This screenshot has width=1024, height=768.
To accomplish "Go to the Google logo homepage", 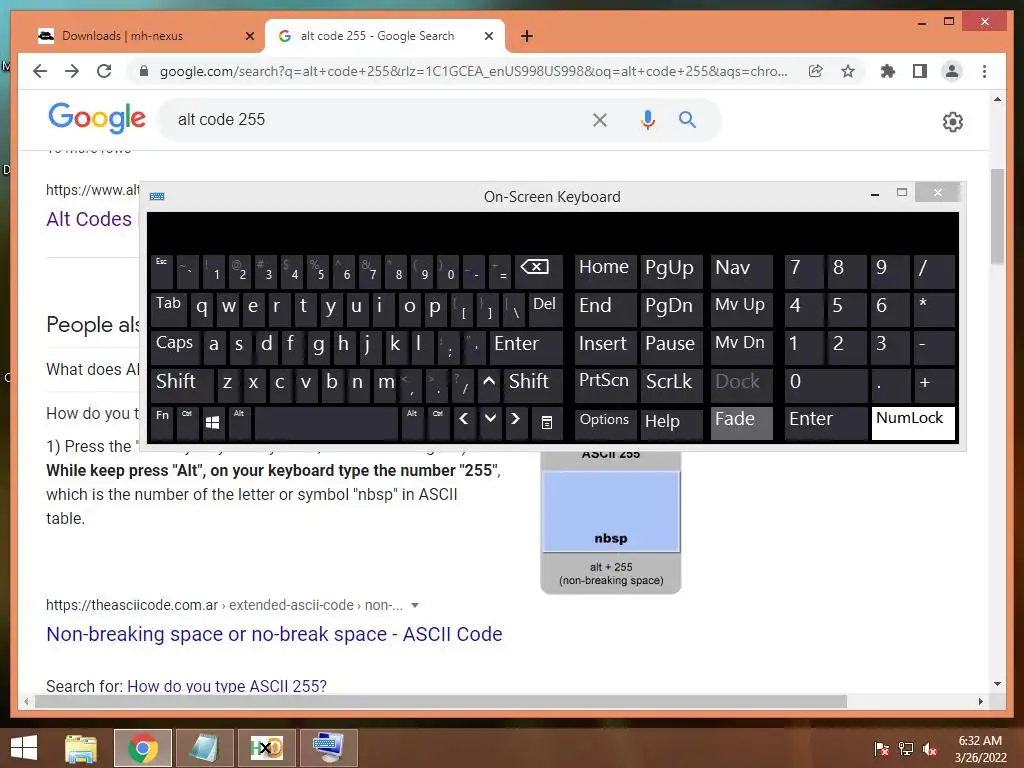I will (97, 118).
